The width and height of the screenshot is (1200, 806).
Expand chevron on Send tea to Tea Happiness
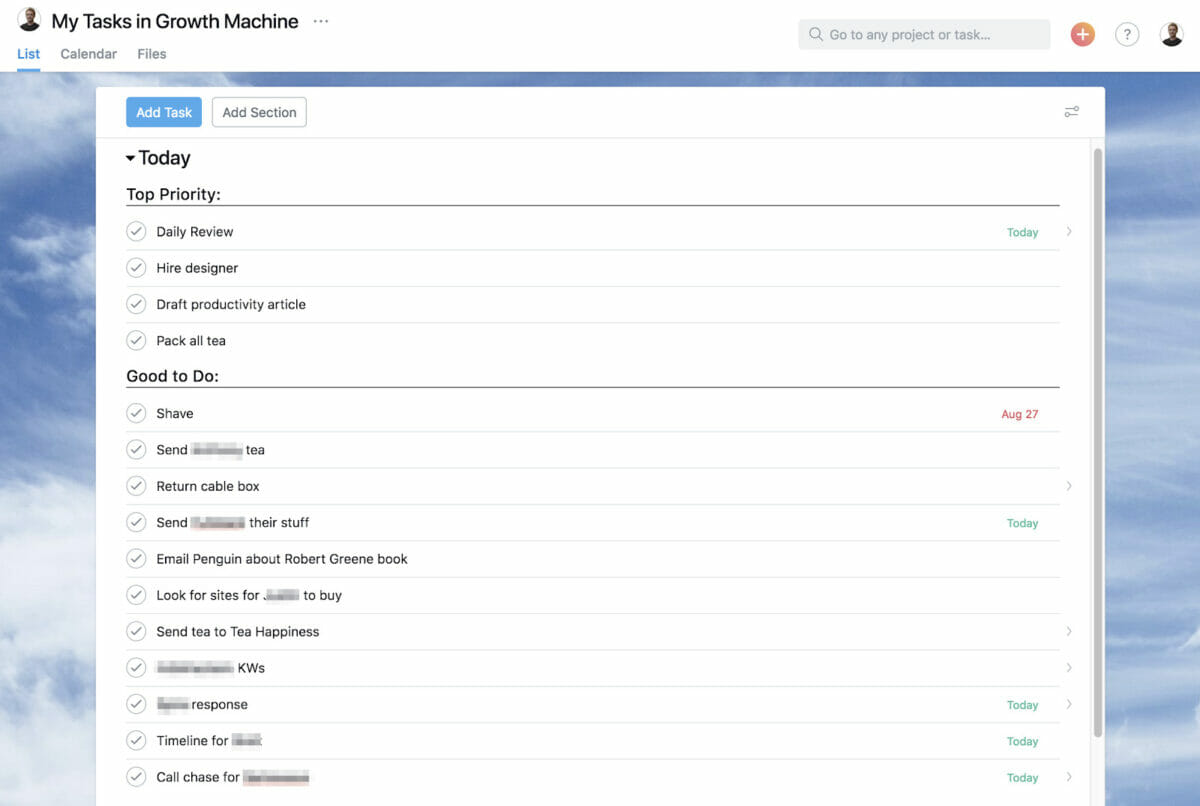tap(1068, 632)
